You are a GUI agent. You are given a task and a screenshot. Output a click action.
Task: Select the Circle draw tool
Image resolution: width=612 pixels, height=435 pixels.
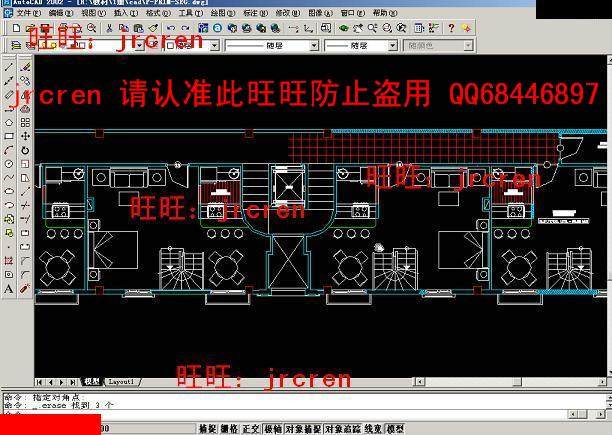click(9, 164)
